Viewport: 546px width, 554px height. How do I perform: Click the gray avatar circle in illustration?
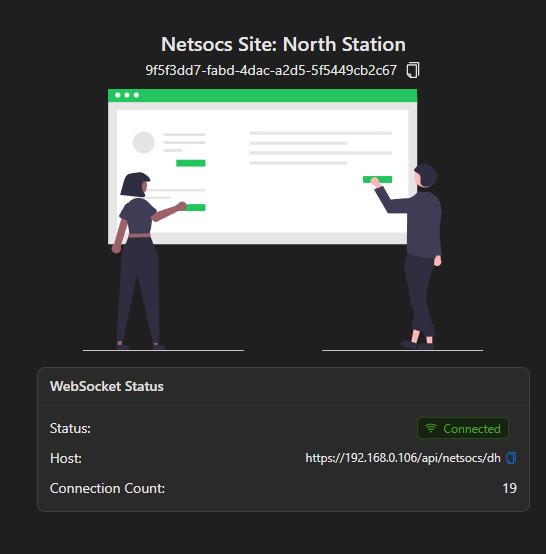tap(143, 142)
